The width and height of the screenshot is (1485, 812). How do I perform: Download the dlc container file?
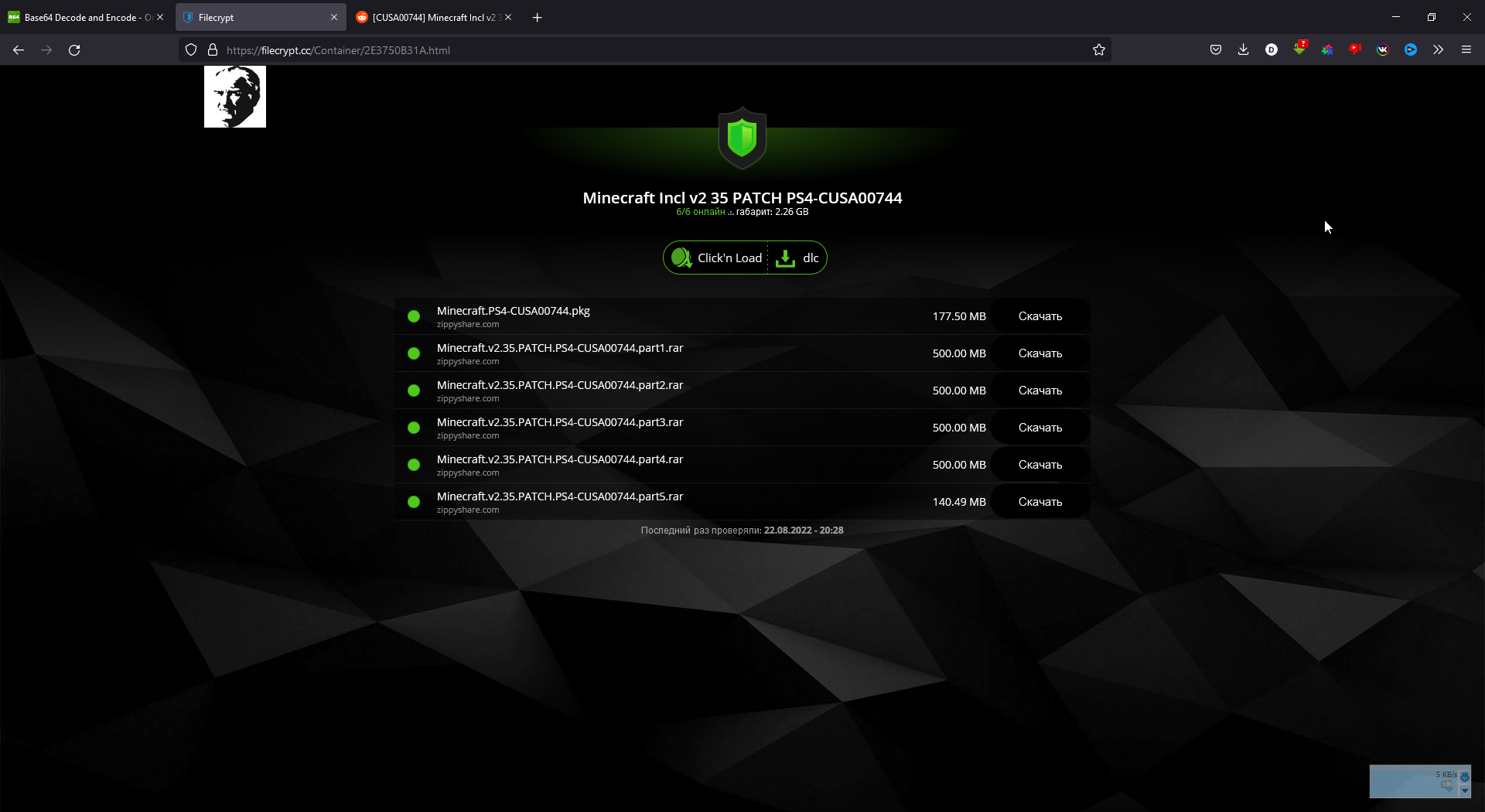point(797,258)
